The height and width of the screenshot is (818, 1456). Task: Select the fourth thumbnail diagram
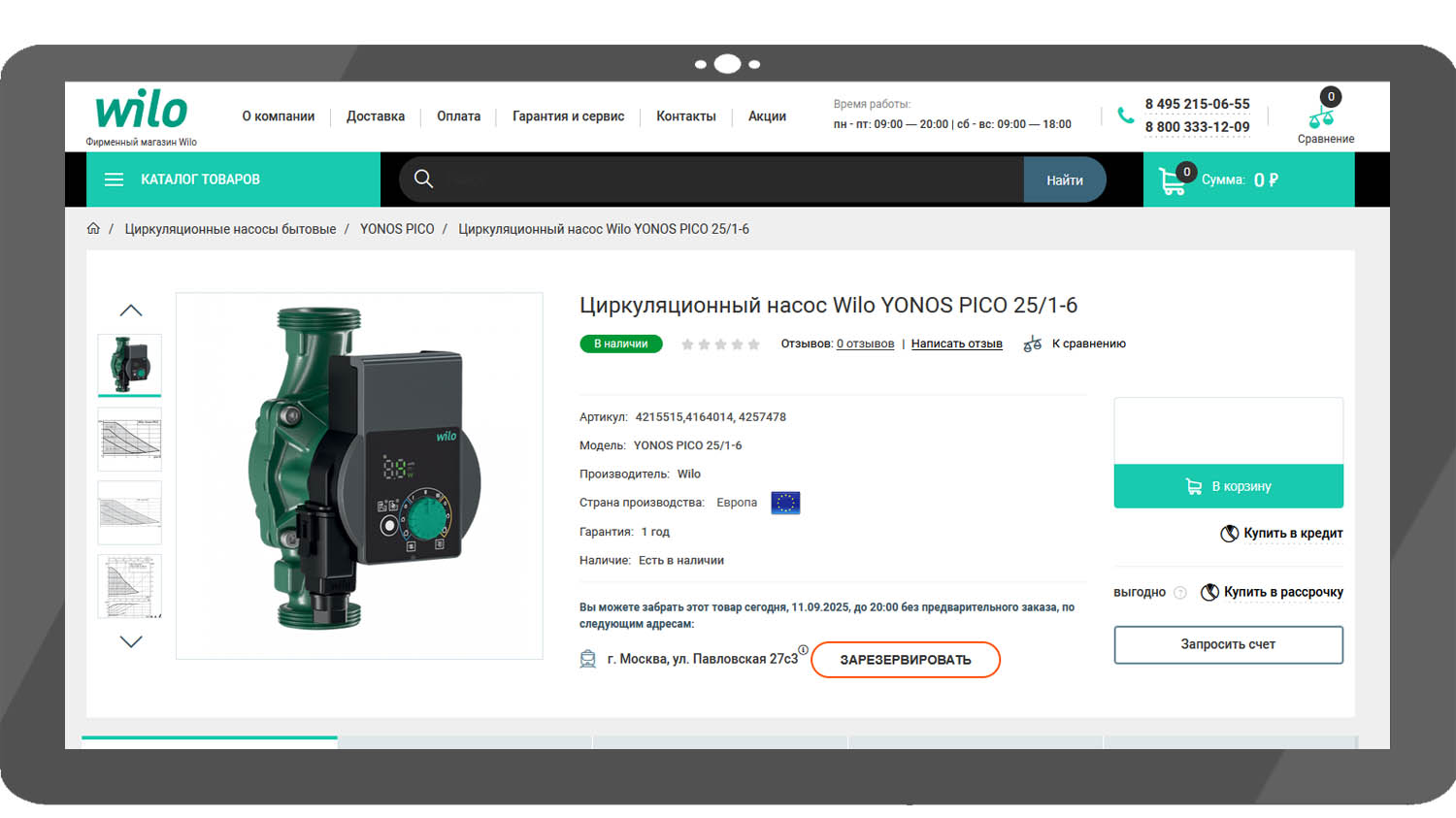point(129,586)
